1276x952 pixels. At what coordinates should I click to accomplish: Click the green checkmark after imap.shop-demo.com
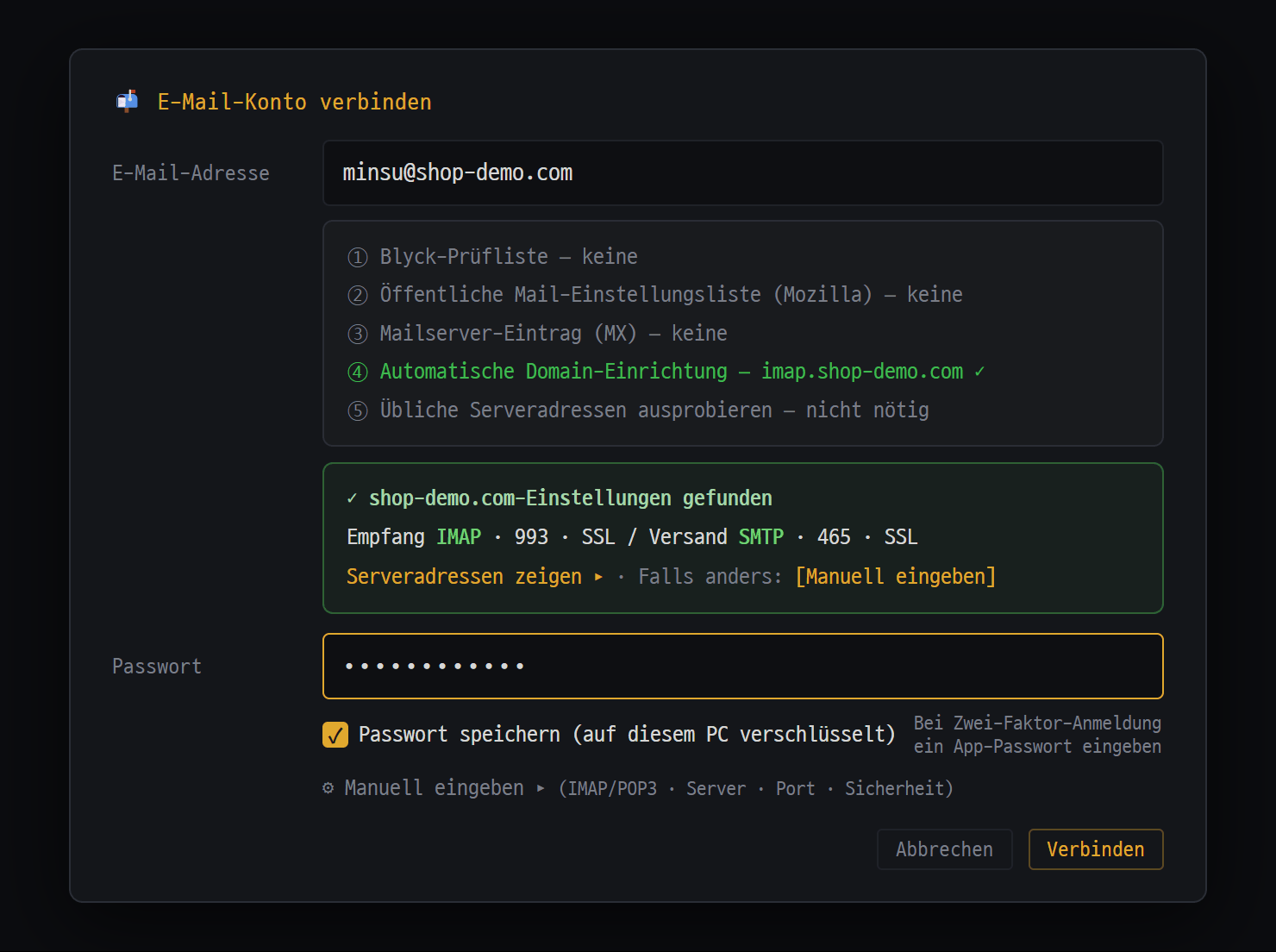coord(979,372)
